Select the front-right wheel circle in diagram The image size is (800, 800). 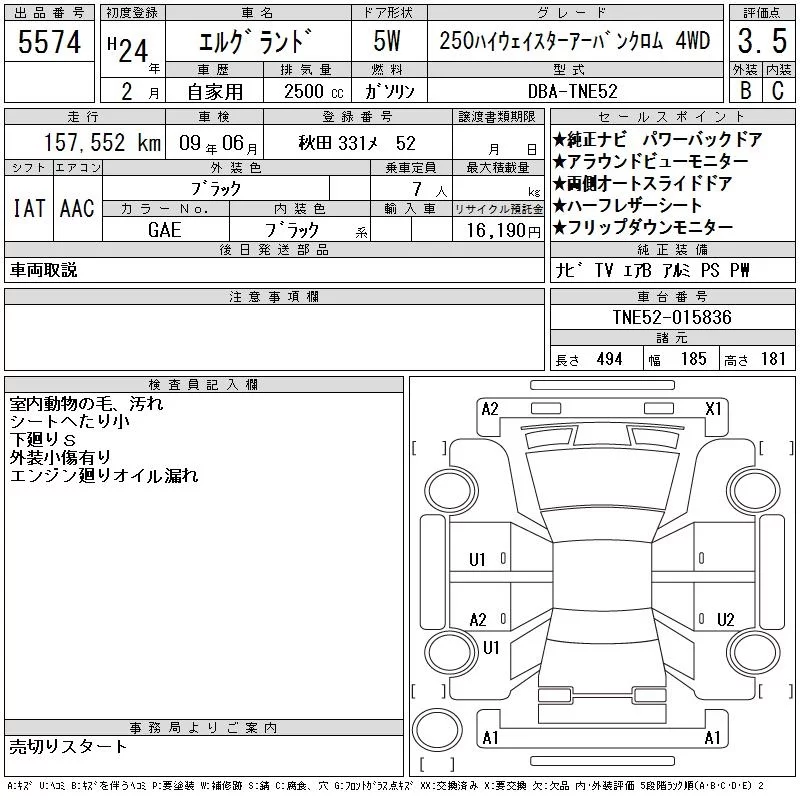click(753, 490)
